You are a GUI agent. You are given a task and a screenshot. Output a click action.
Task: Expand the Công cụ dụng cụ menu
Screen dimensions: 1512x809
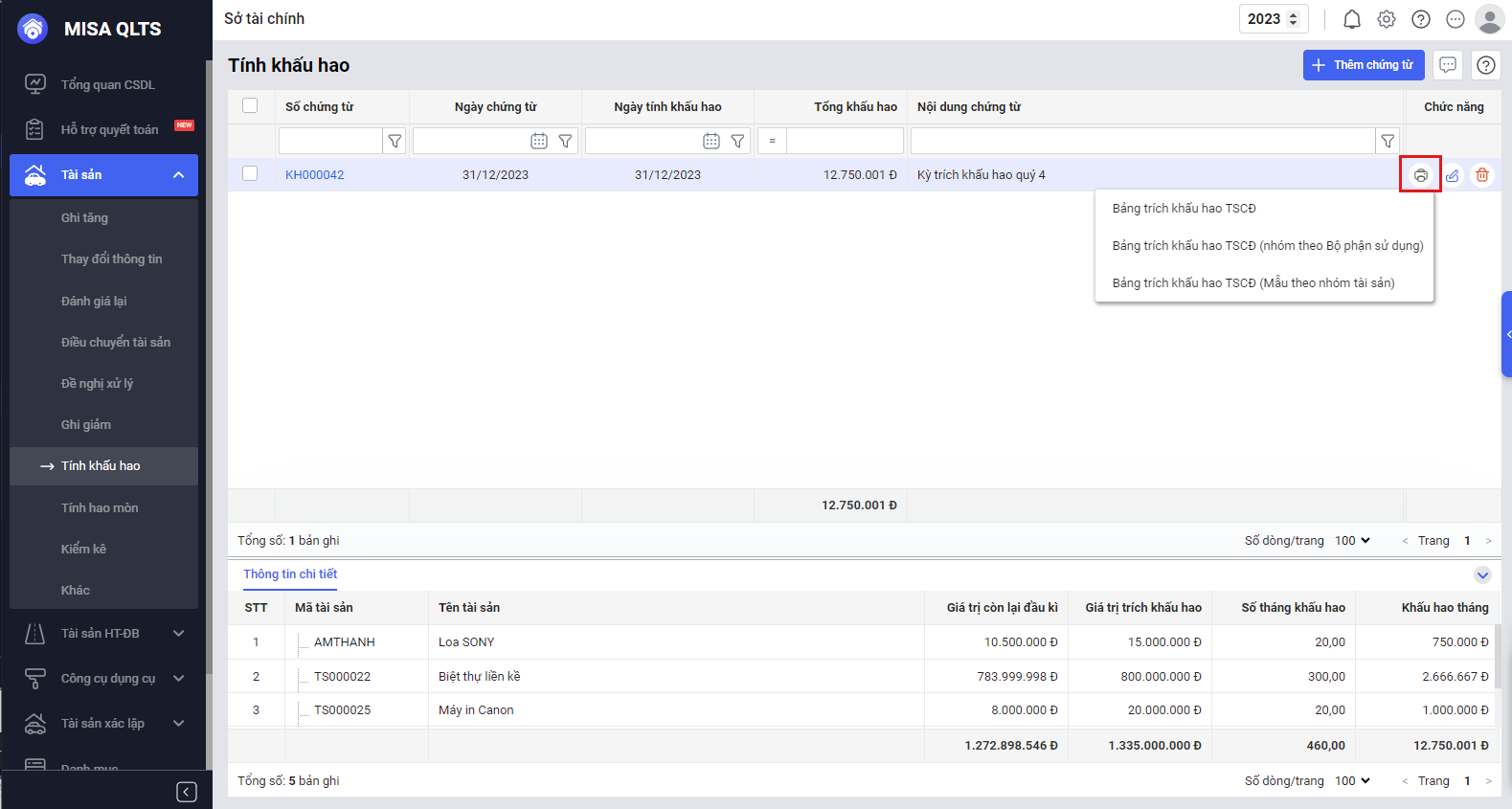pyautogui.click(x=178, y=679)
